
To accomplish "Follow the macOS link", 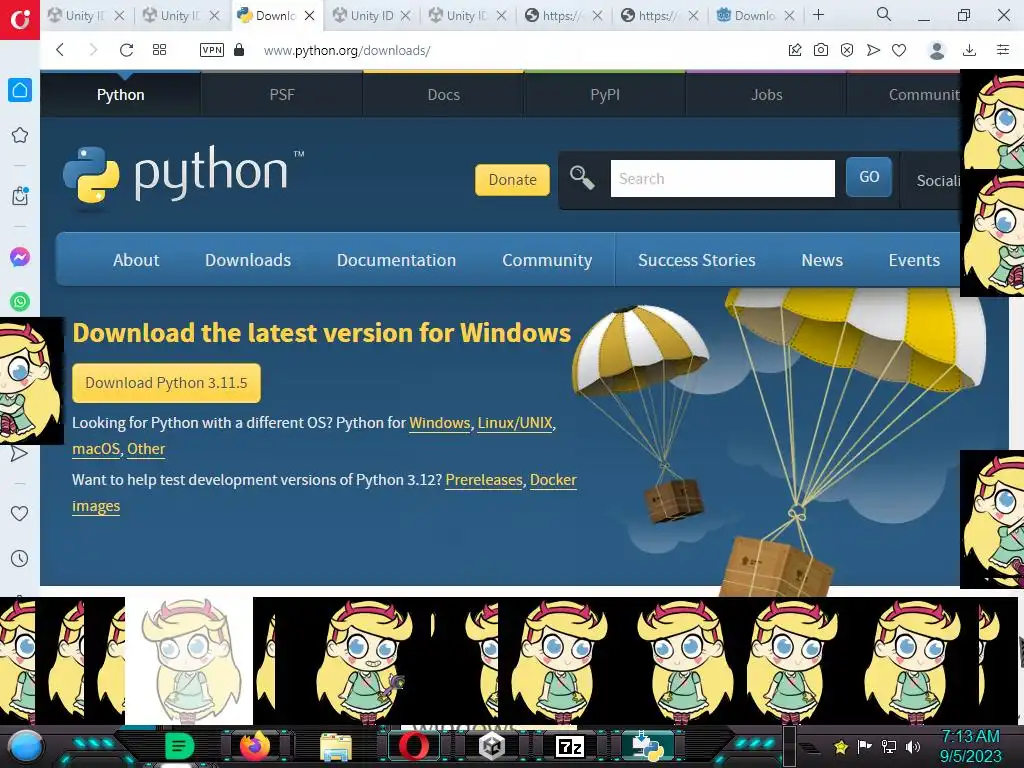I will point(96,449).
